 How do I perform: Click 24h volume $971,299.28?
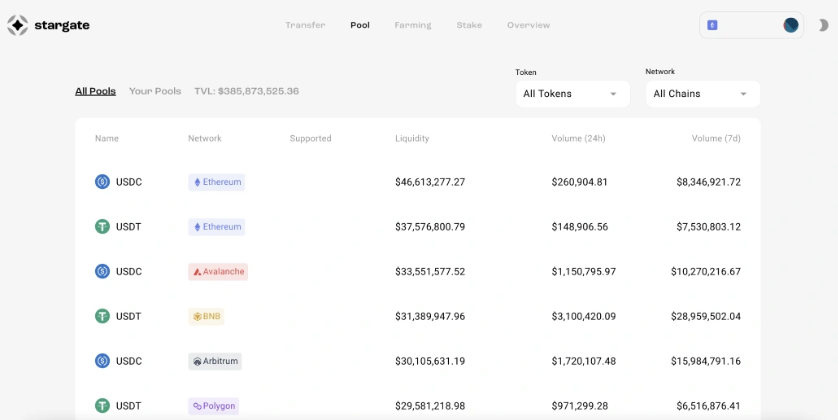580,407
